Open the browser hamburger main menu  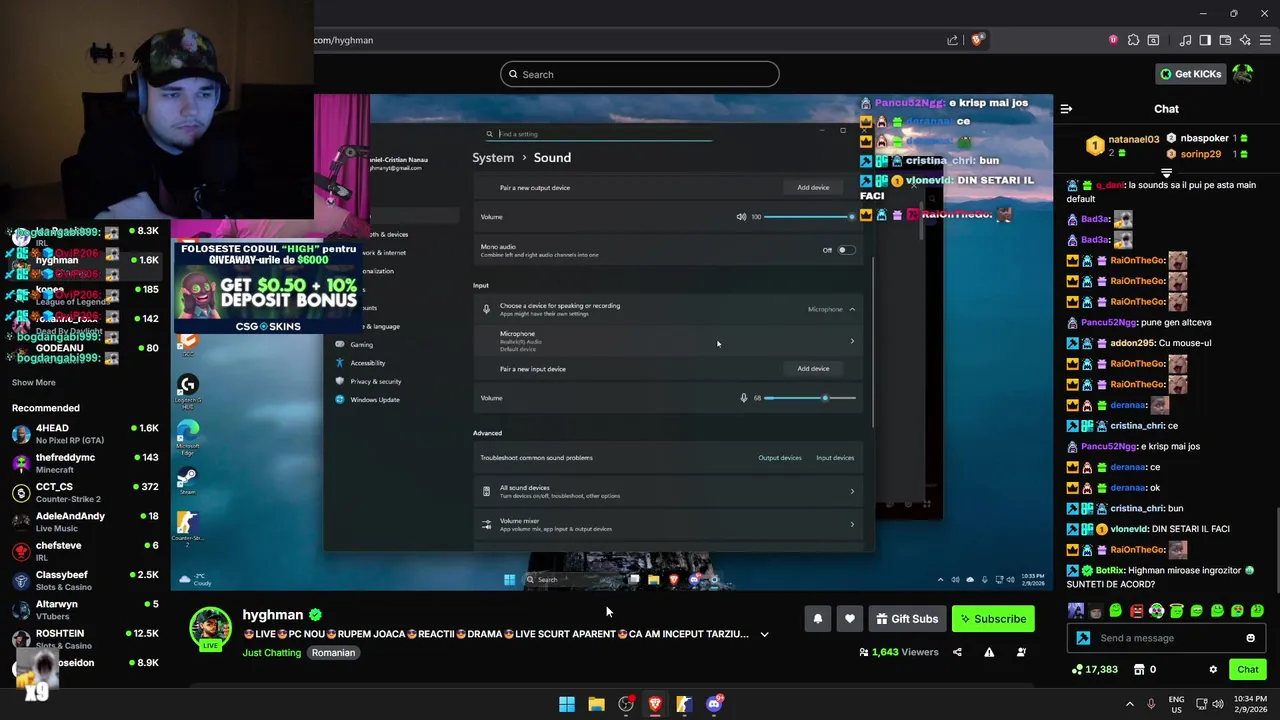[x=1265, y=40]
